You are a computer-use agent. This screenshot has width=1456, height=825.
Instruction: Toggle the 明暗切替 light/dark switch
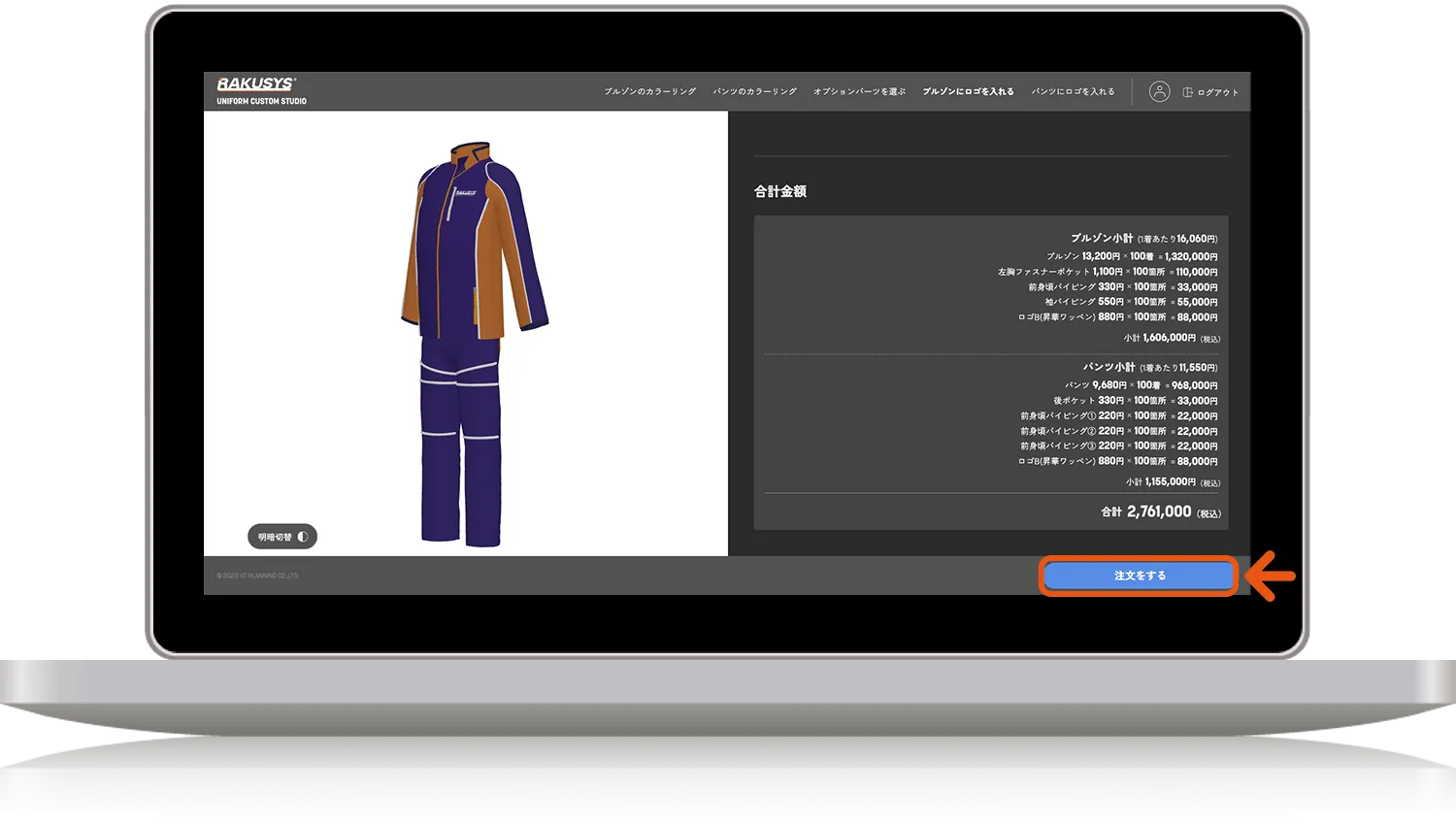coord(282,537)
